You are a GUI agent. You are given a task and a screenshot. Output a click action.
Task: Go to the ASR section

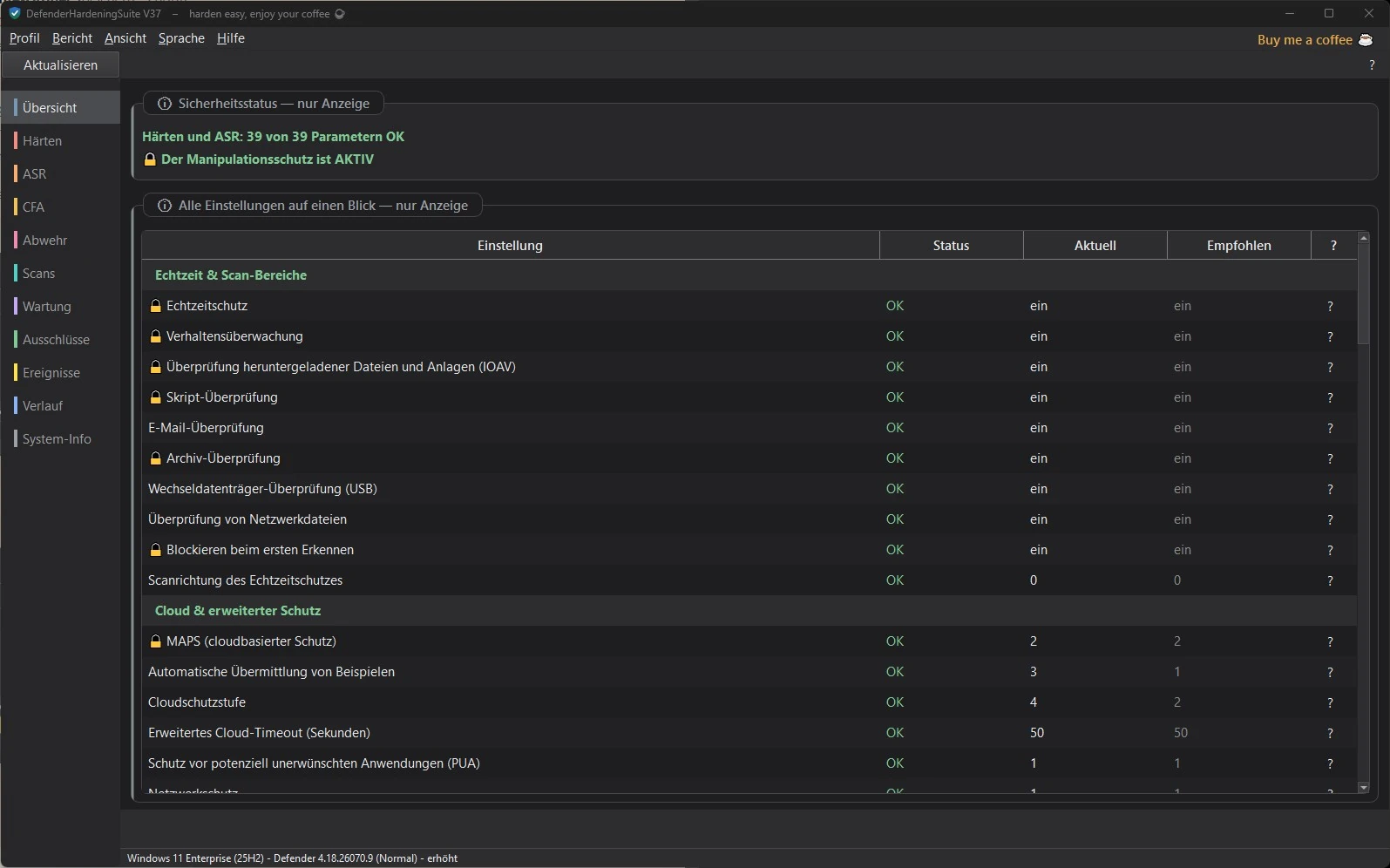pyautogui.click(x=60, y=174)
